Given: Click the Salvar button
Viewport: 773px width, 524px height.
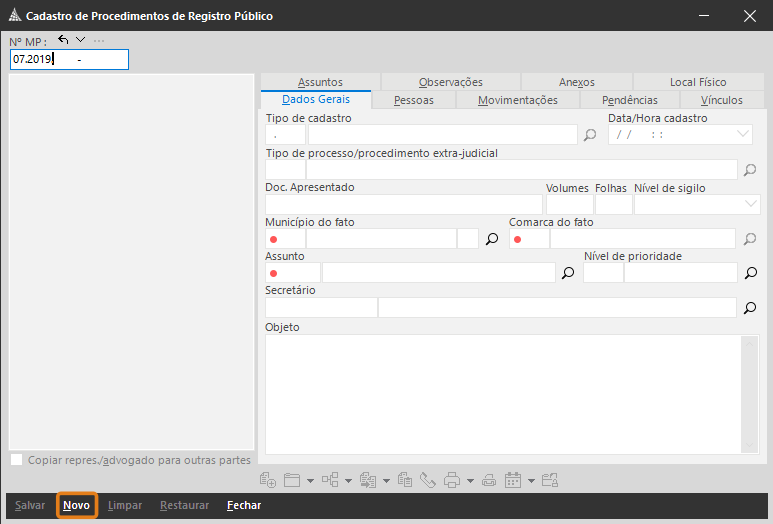Looking at the screenshot, I should point(30,505).
